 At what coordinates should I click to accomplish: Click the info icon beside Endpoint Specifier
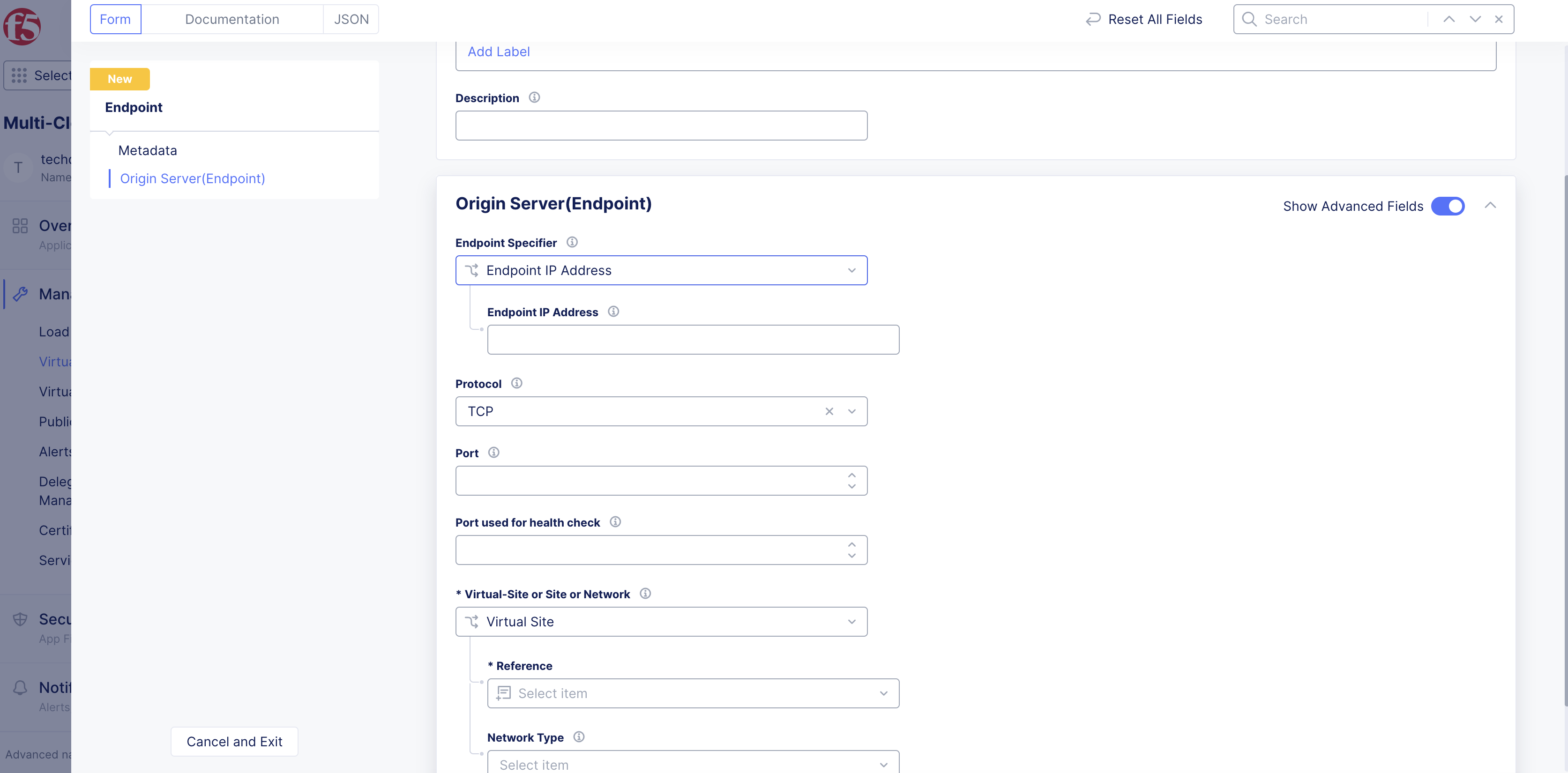572,242
